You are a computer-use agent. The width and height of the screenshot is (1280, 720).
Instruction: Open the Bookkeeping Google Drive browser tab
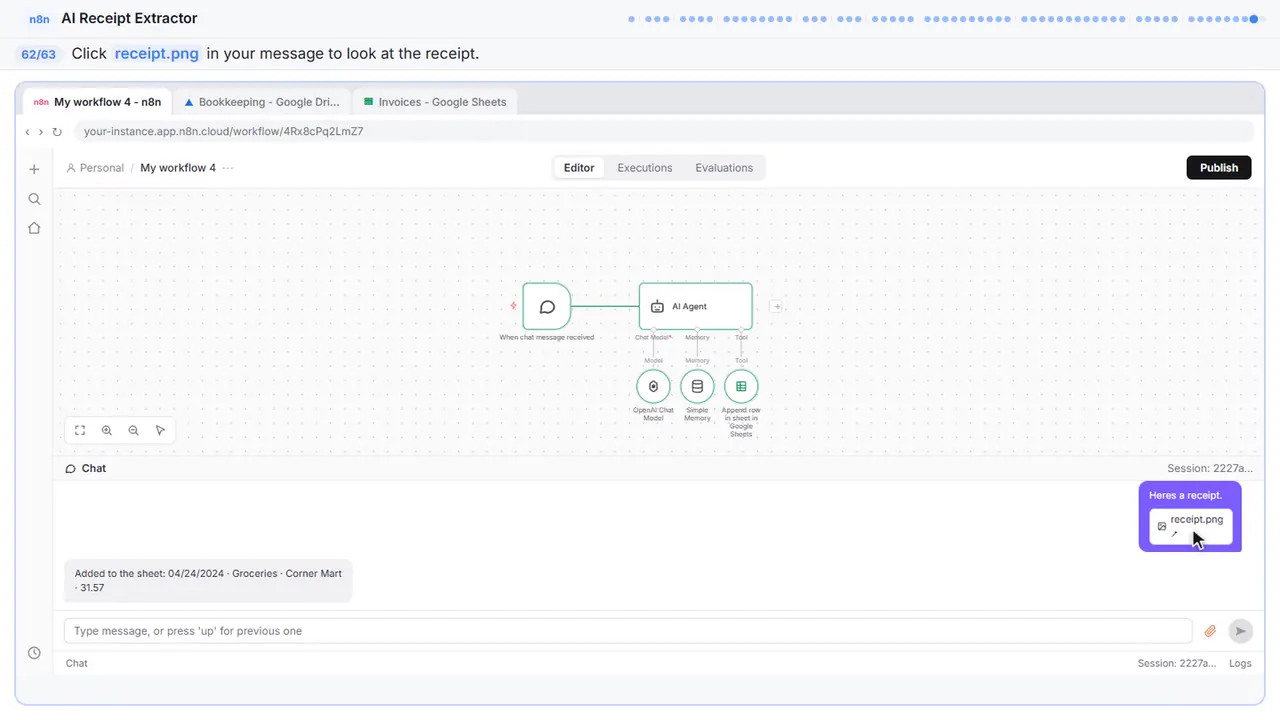pos(262,102)
